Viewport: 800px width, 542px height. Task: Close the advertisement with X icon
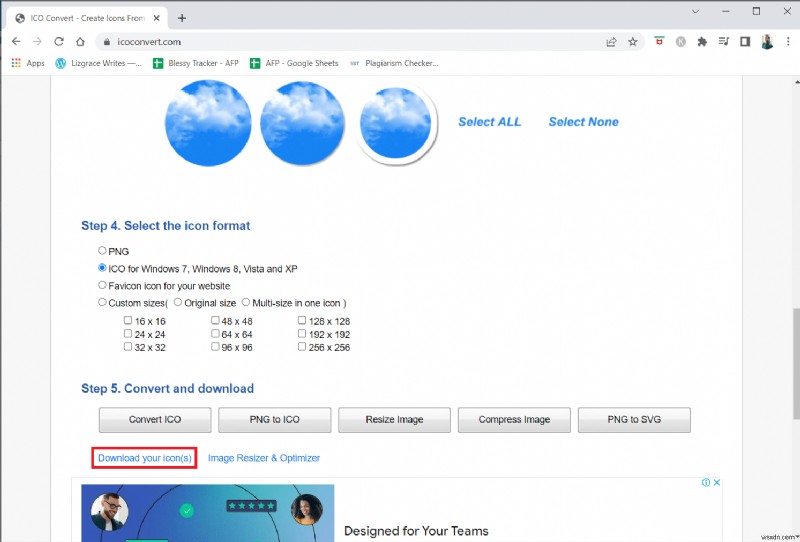(x=717, y=482)
